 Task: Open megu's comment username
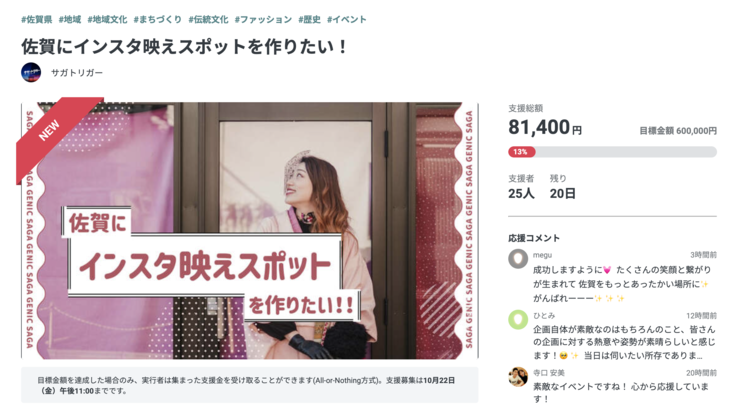click(x=542, y=255)
